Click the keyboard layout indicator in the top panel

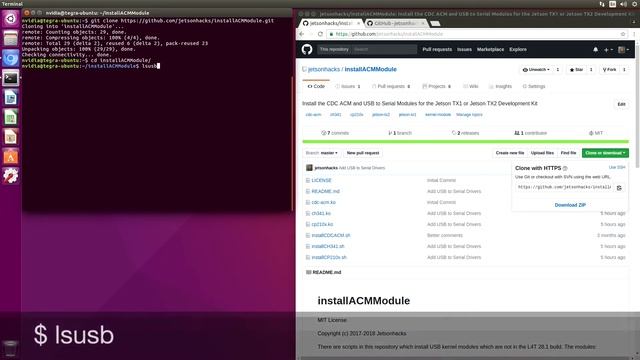pyautogui.click(x=613, y=4)
